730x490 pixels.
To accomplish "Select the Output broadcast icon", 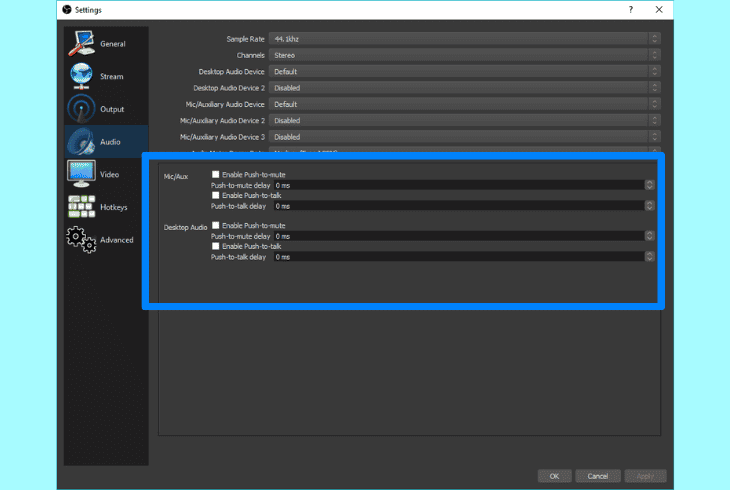I will point(81,109).
